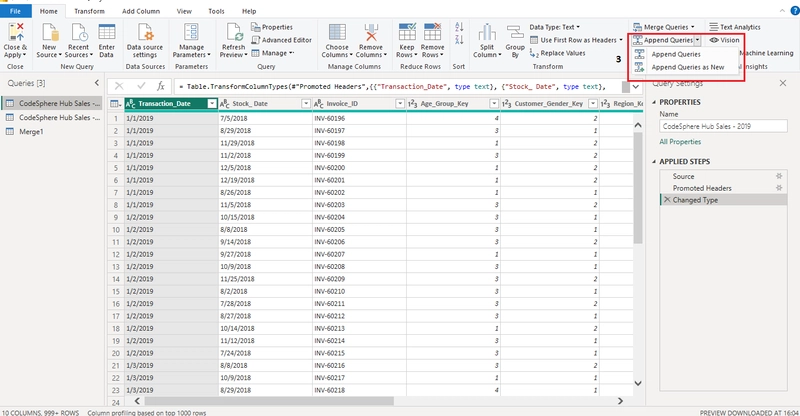Image resolution: width=800 pixels, height=416 pixels.
Task: Switch to the View tab
Action: (184, 11)
